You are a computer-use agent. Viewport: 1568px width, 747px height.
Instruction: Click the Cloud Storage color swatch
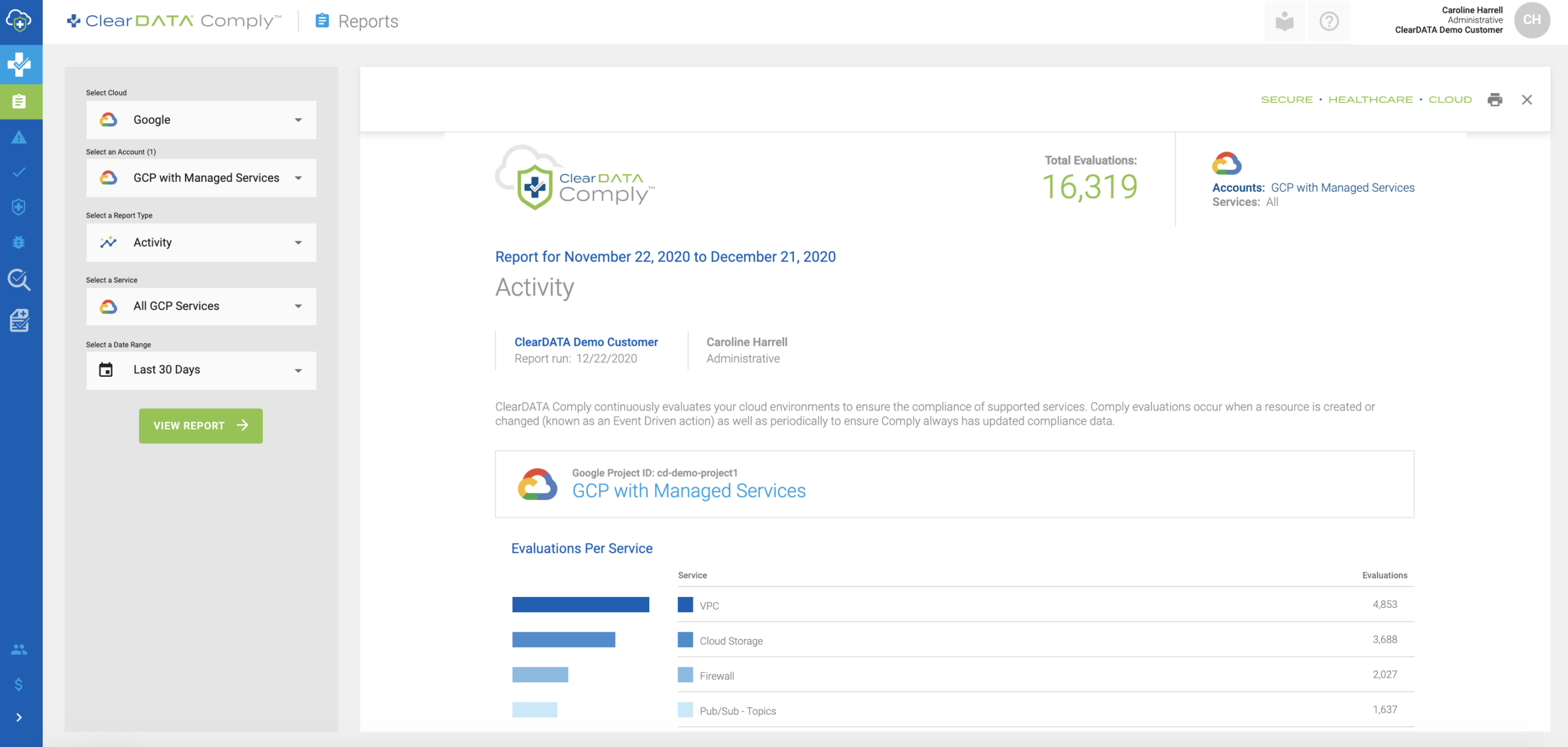(685, 640)
